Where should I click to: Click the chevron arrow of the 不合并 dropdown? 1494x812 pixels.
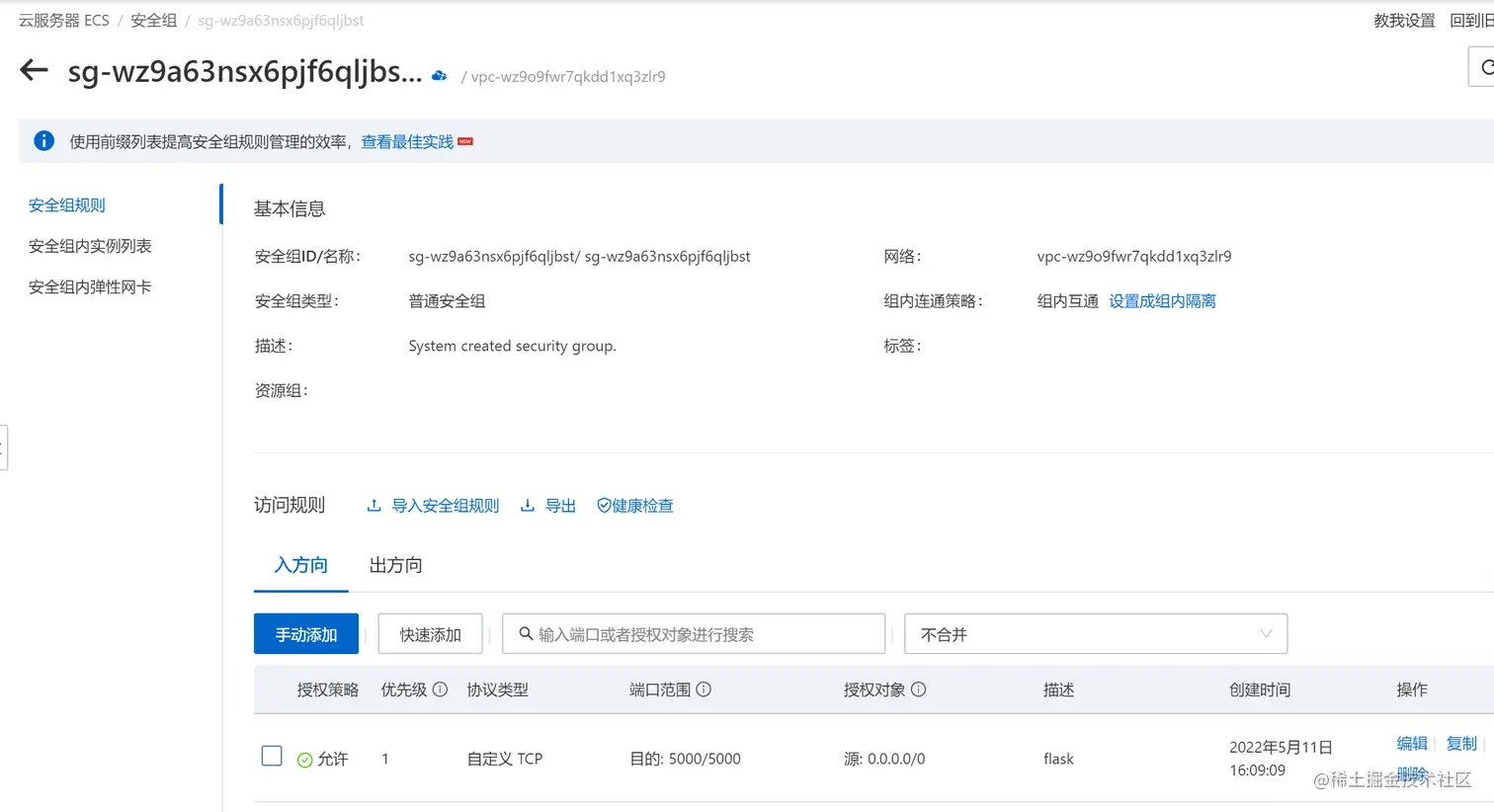[x=1266, y=633]
